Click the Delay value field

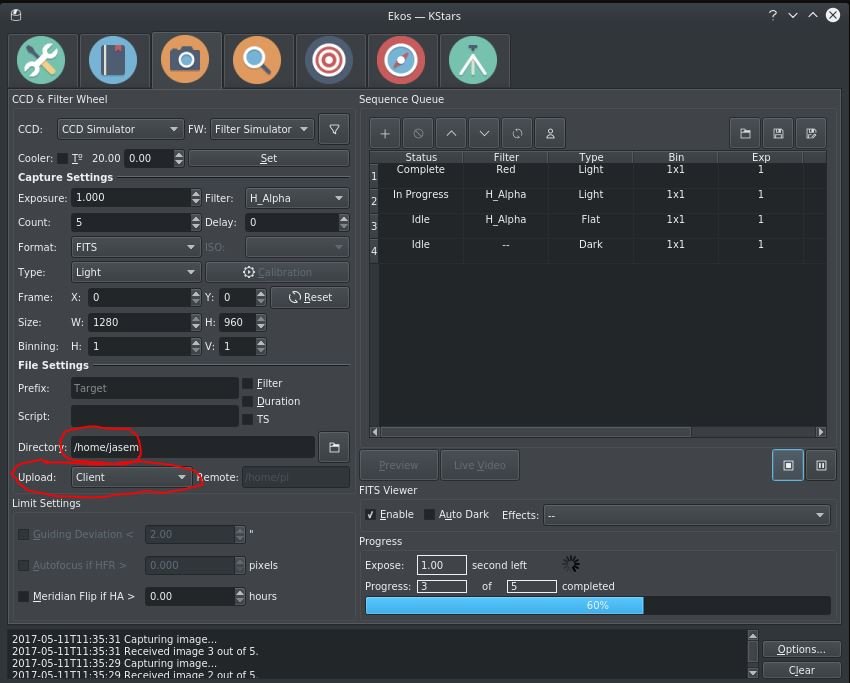pyautogui.click(x=293, y=222)
